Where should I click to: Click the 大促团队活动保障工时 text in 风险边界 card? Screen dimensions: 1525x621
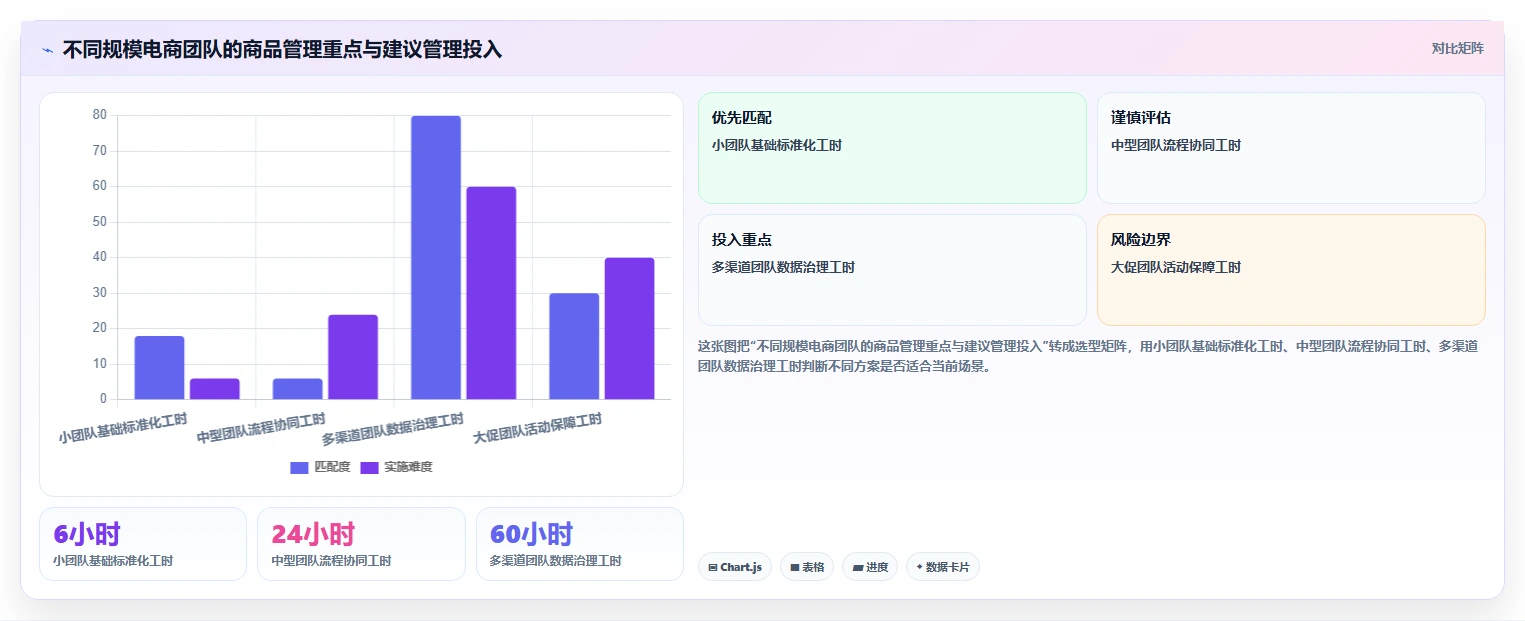1176,267
